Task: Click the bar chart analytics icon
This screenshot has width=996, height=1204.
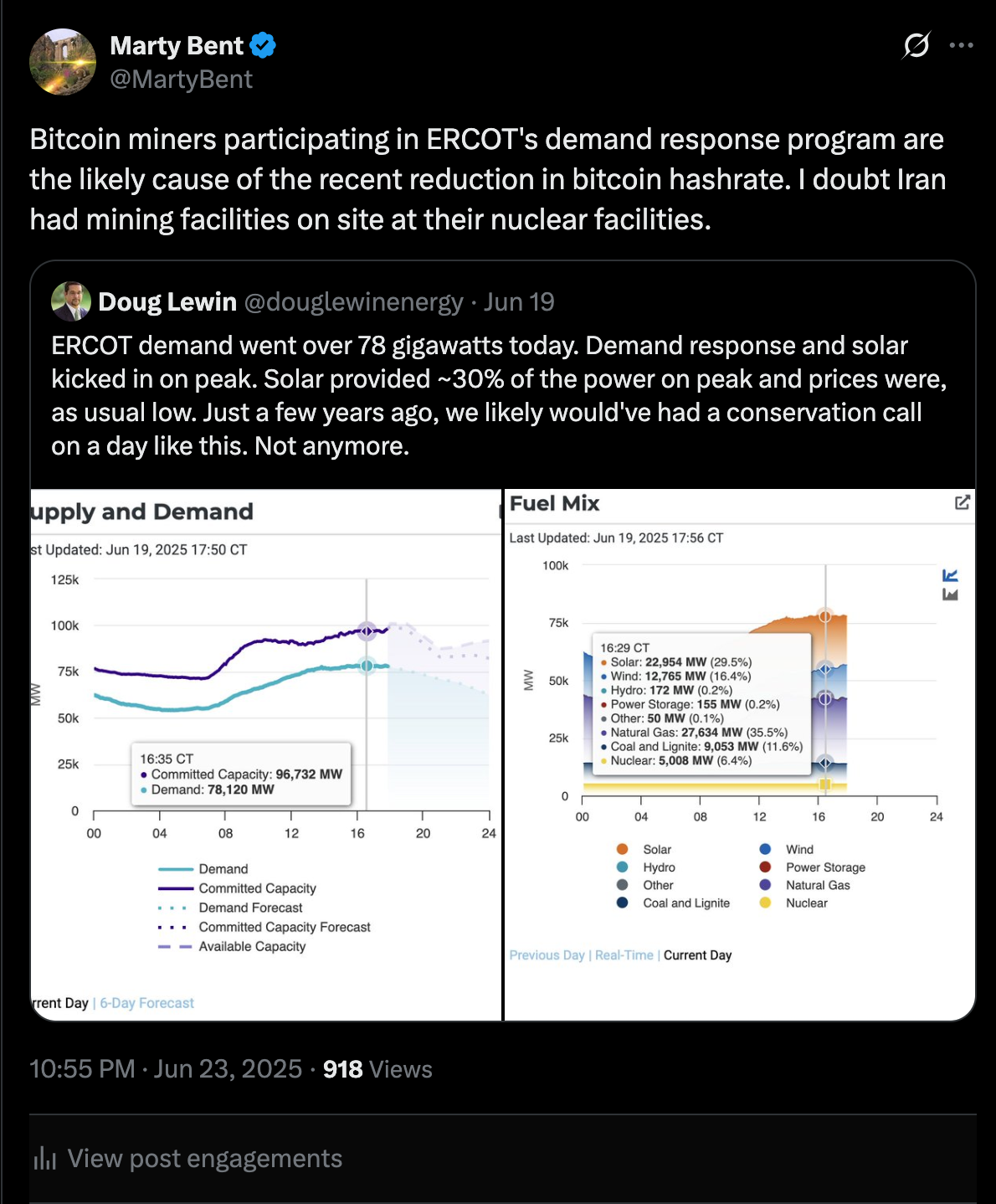Action: (x=44, y=1159)
